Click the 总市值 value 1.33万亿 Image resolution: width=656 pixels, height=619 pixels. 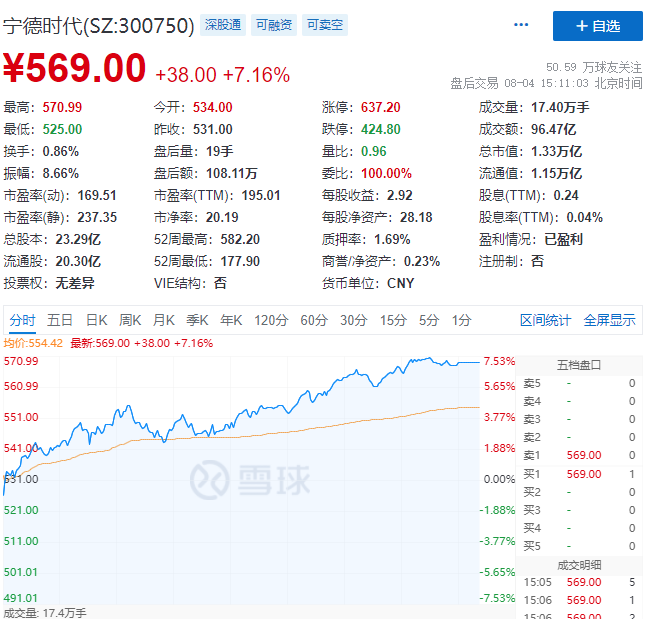(556, 151)
